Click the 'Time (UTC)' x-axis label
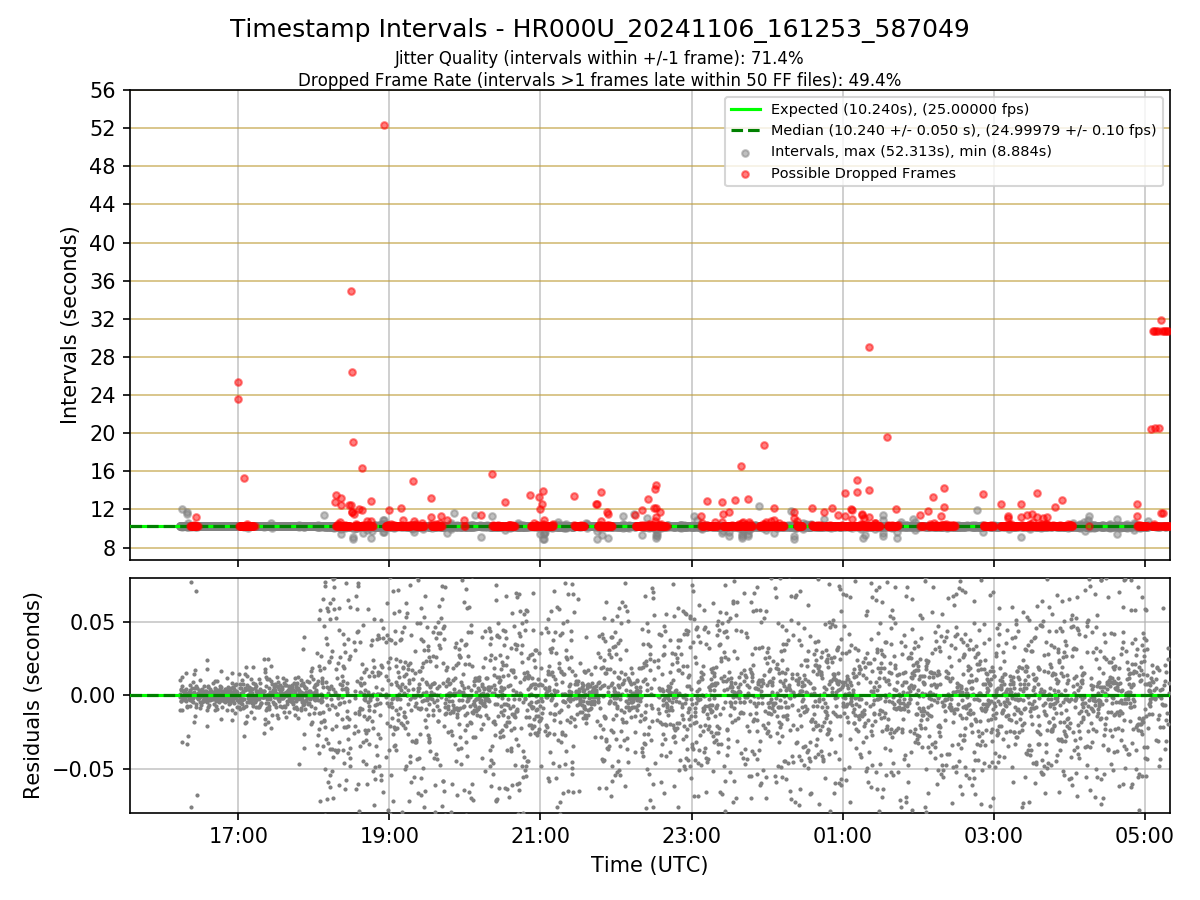 pyautogui.click(x=649, y=864)
